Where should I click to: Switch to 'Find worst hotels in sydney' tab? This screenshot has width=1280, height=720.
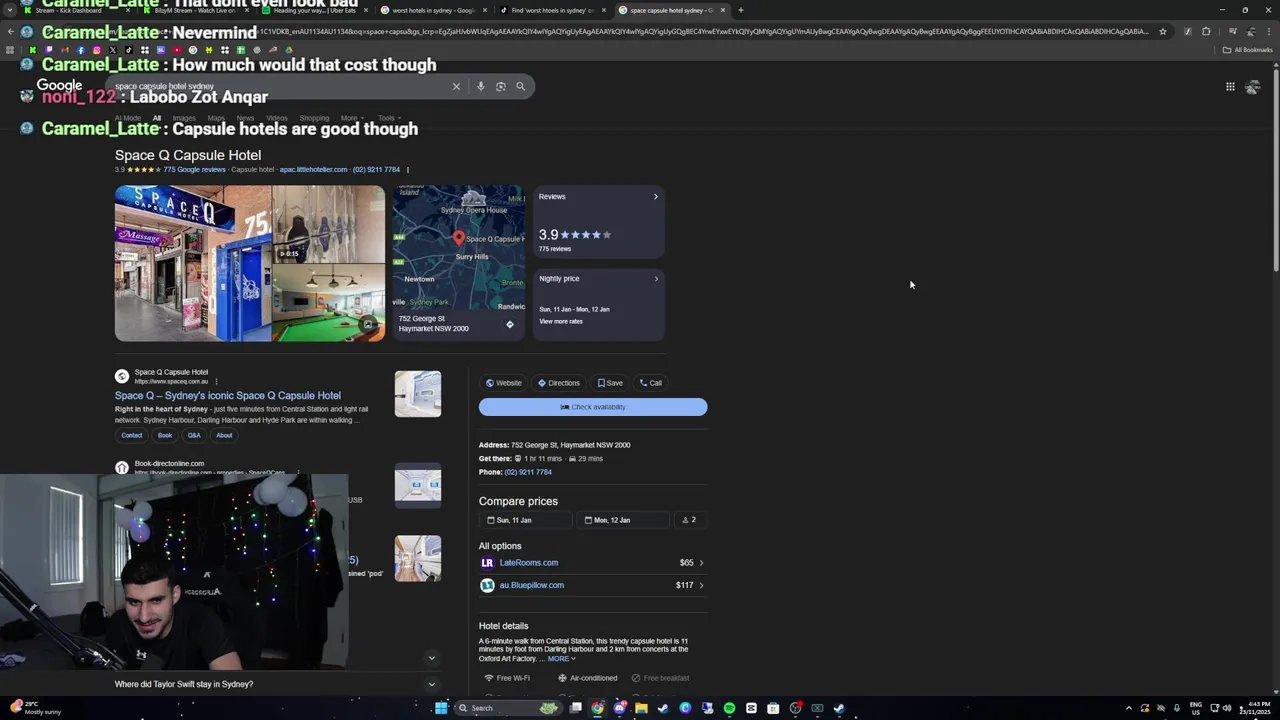[x=552, y=10]
